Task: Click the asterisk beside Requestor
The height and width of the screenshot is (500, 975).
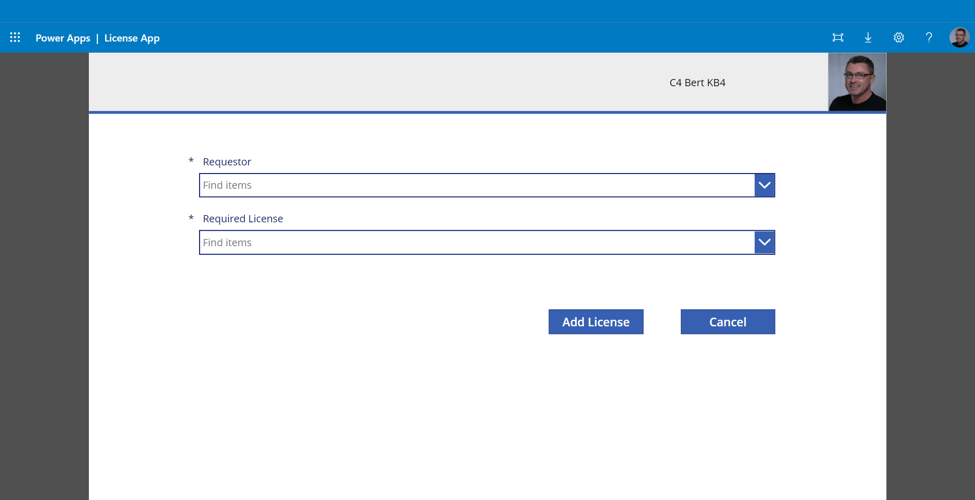Action: pyautogui.click(x=191, y=161)
